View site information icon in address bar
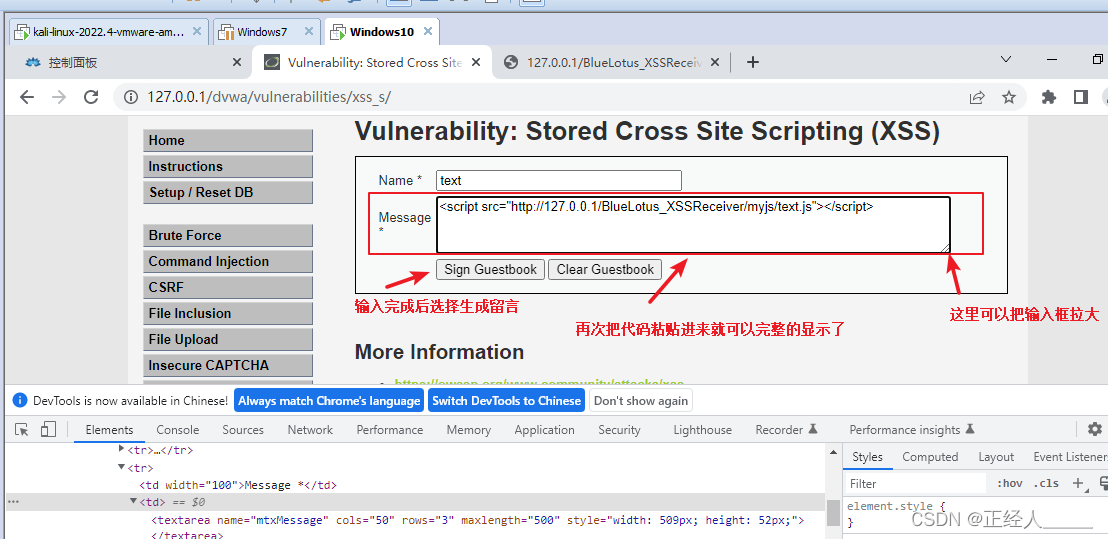The image size is (1108, 539). tap(131, 97)
